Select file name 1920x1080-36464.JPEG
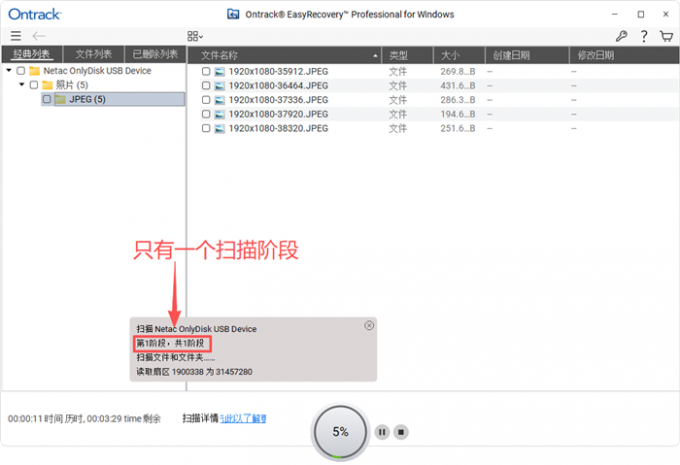The height and width of the screenshot is (465, 680). coord(278,85)
